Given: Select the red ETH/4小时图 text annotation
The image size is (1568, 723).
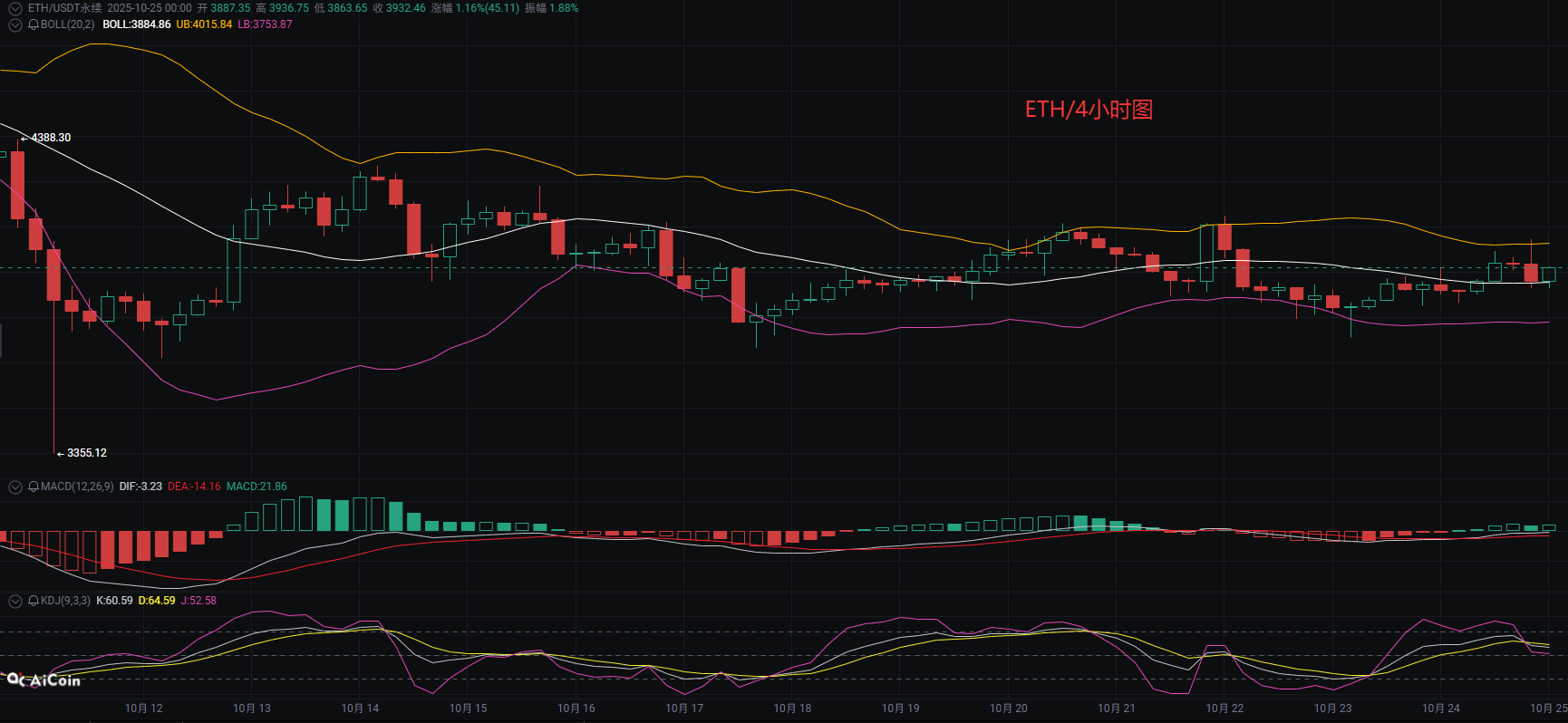Looking at the screenshot, I should (x=1089, y=110).
